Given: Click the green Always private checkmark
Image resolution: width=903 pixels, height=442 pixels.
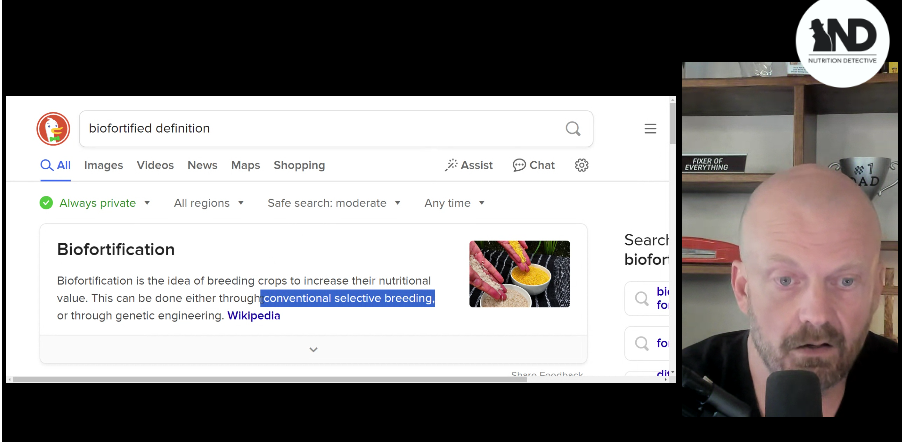Looking at the screenshot, I should click(x=46, y=203).
